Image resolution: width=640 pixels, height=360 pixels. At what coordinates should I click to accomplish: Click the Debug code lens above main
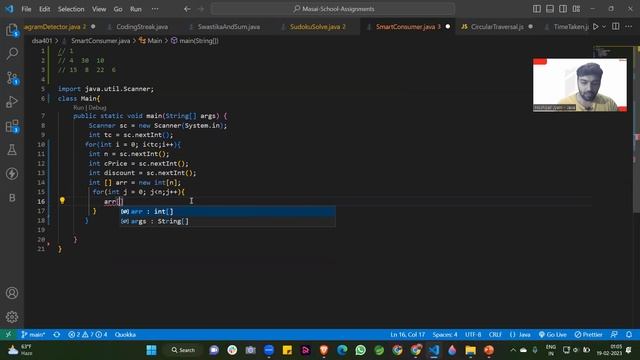click(97, 108)
